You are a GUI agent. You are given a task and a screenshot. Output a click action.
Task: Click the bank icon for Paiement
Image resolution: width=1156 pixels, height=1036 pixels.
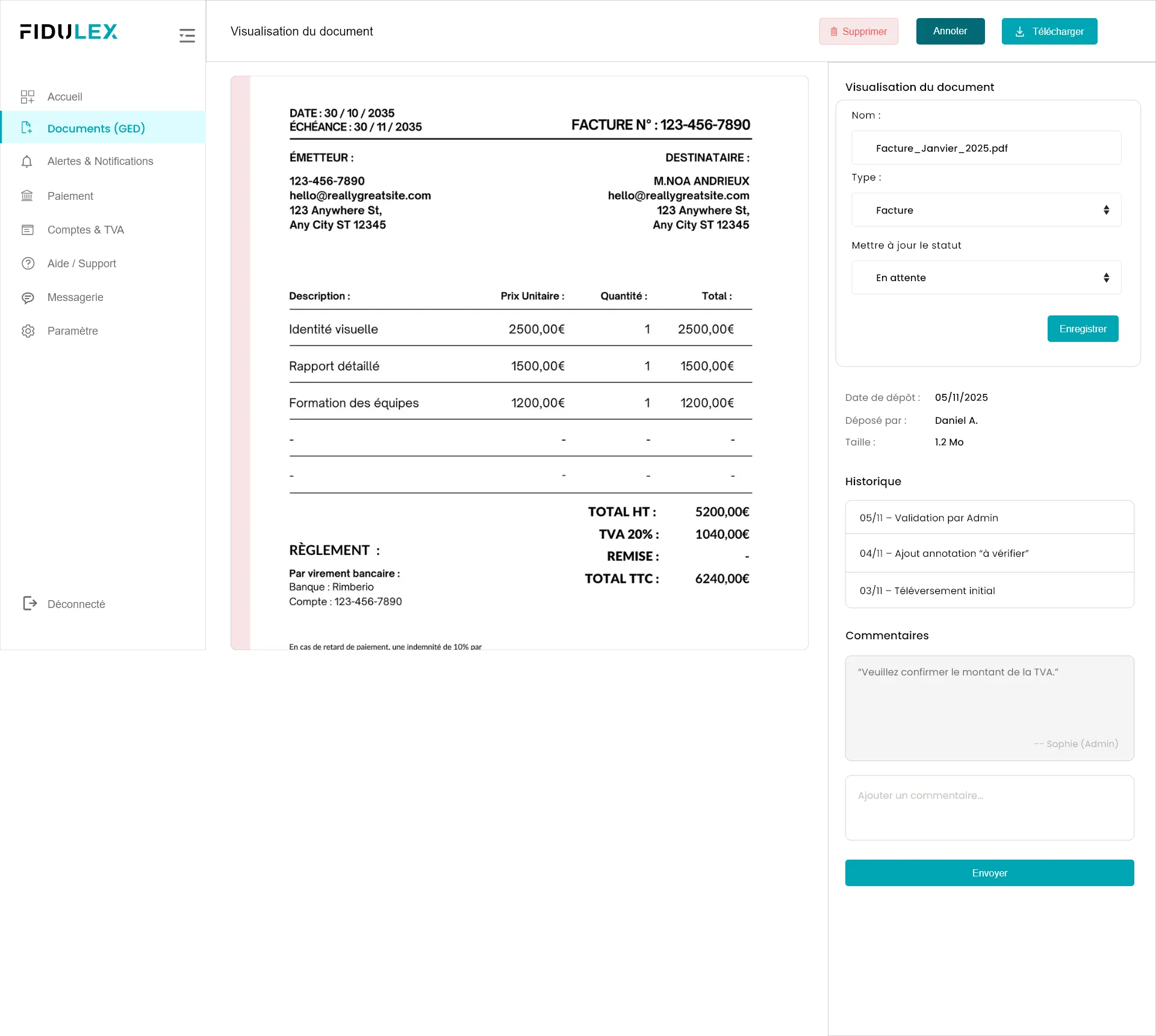tap(27, 196)
